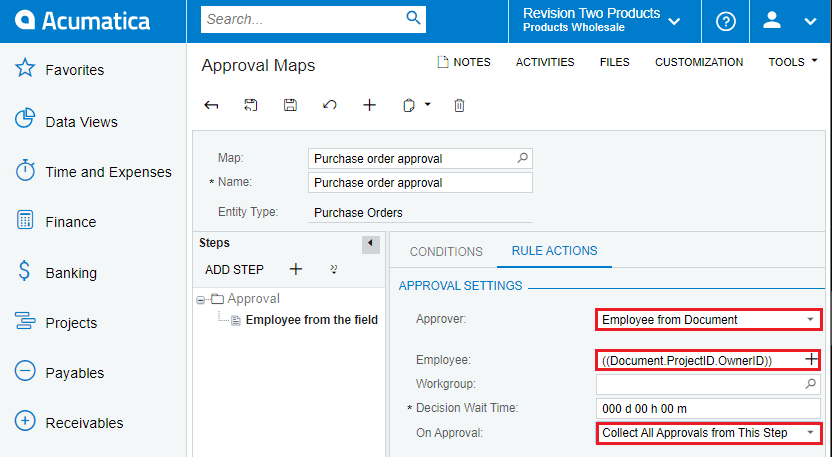Open ACTIVITIES
Screen dimensions: 832x457
[545, 62]
